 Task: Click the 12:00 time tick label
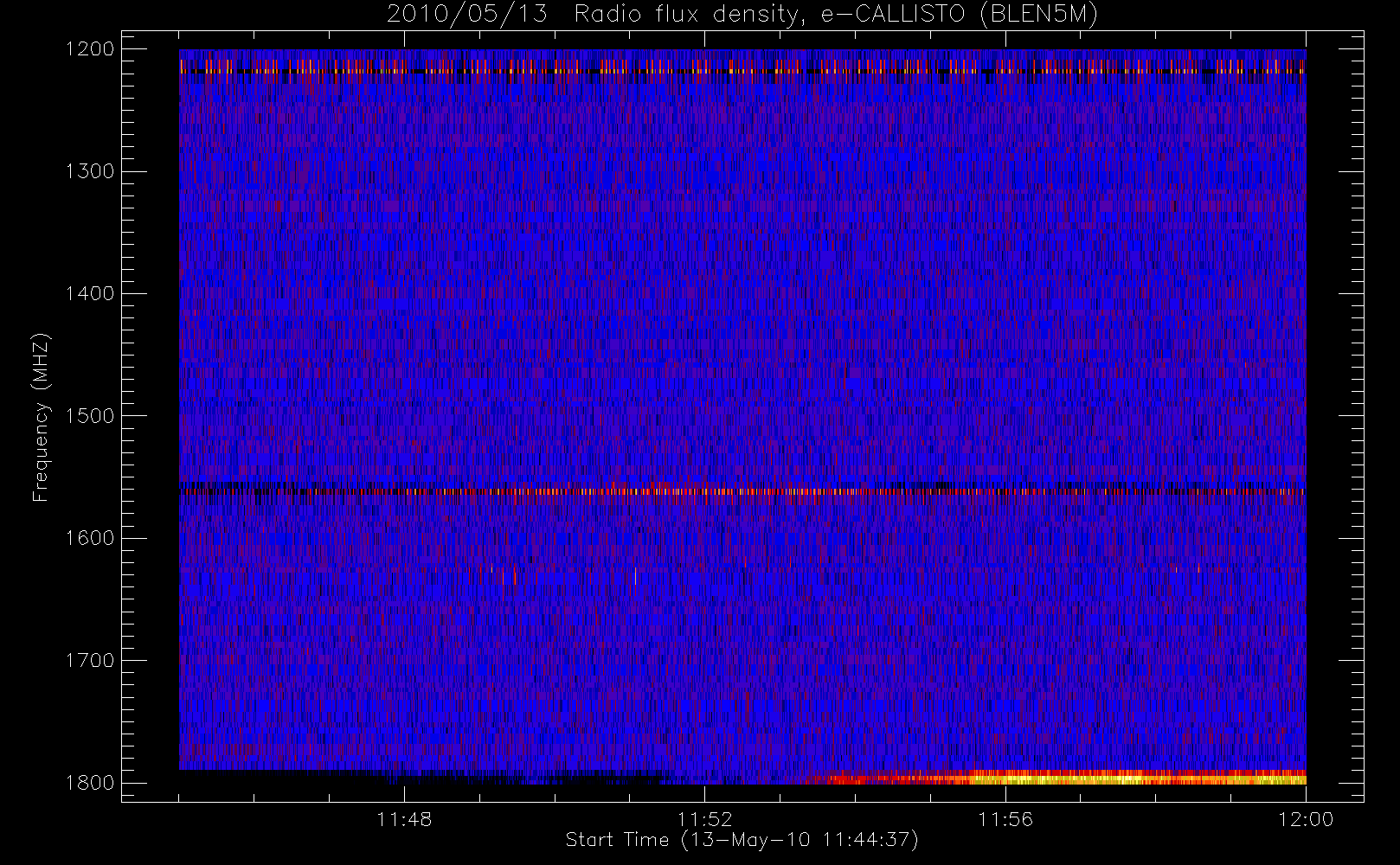(1306, 819)
